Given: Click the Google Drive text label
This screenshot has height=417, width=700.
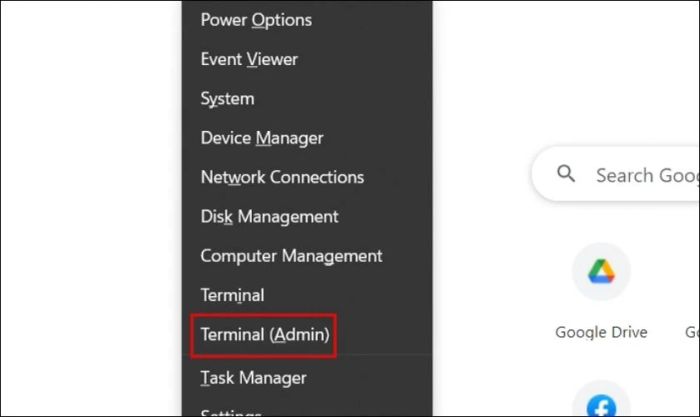Looking at the screenshot, I should point(601,332).
